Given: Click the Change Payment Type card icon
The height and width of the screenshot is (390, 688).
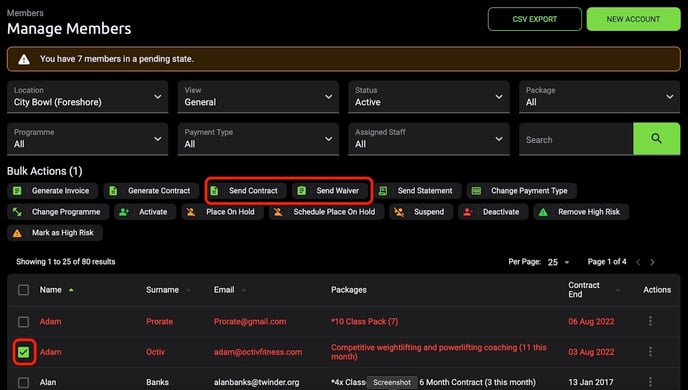Looking at the screenshot, I should [476, 191].
